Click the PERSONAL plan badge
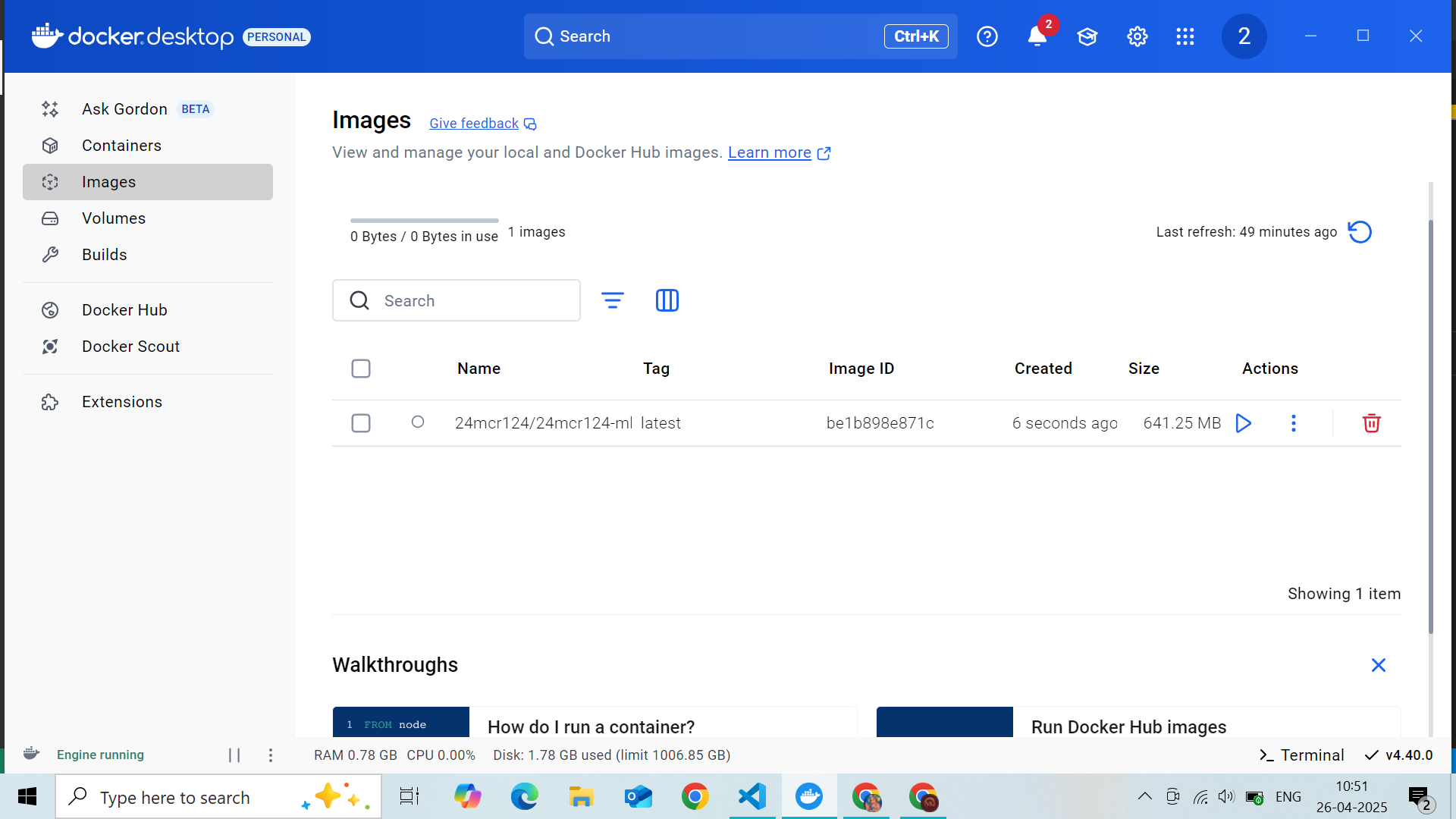The image size is (1456, 819). coord(277,37)
